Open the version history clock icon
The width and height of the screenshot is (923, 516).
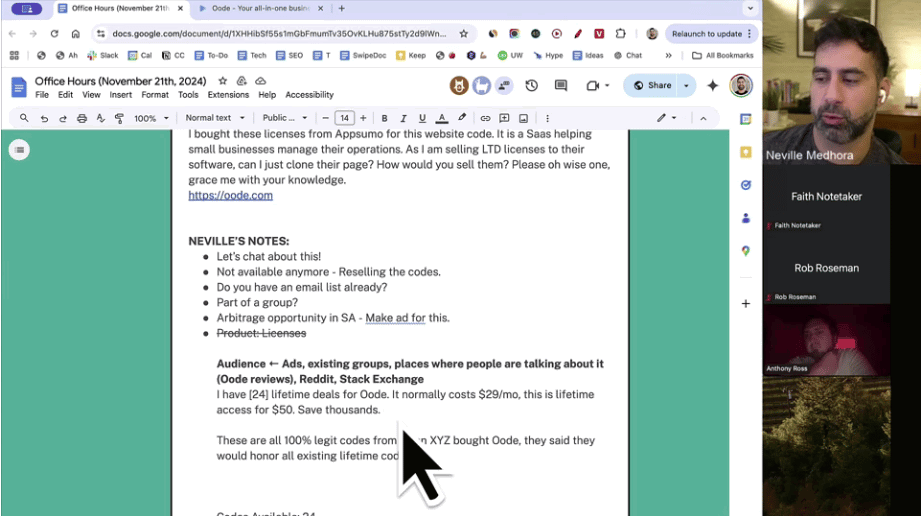point(532,85)
